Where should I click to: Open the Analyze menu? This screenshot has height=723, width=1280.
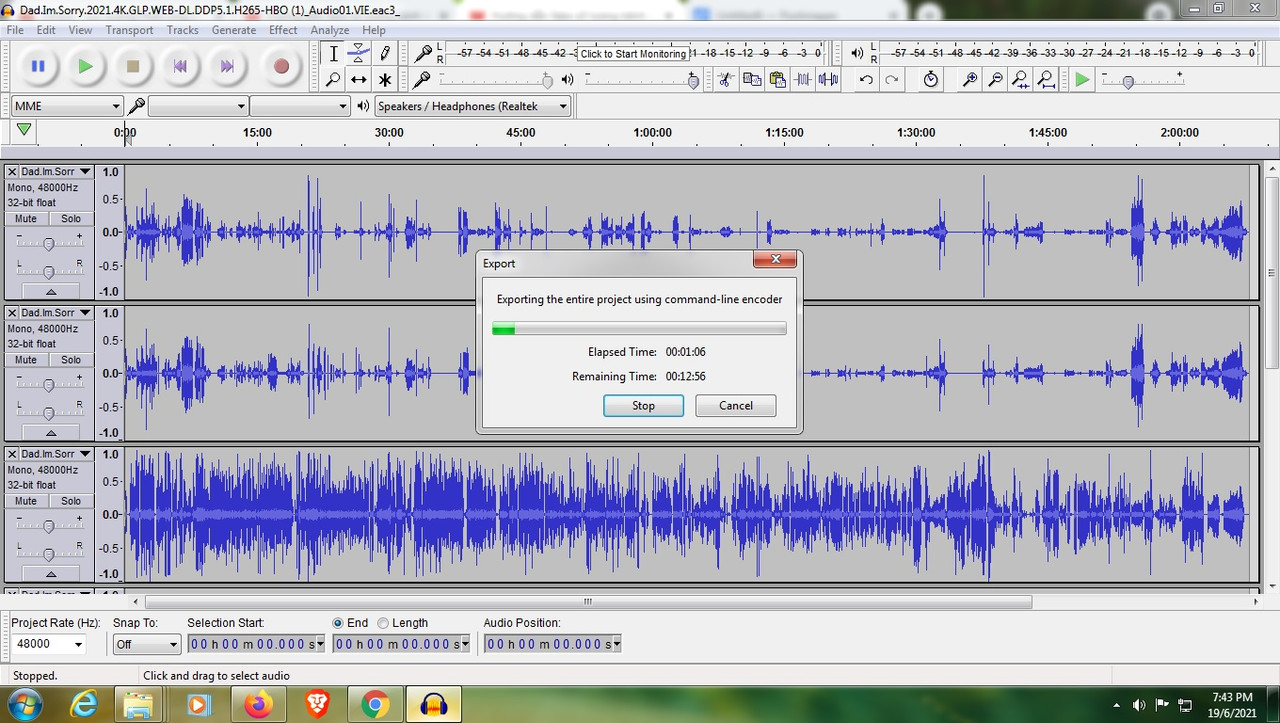(330, 30)
